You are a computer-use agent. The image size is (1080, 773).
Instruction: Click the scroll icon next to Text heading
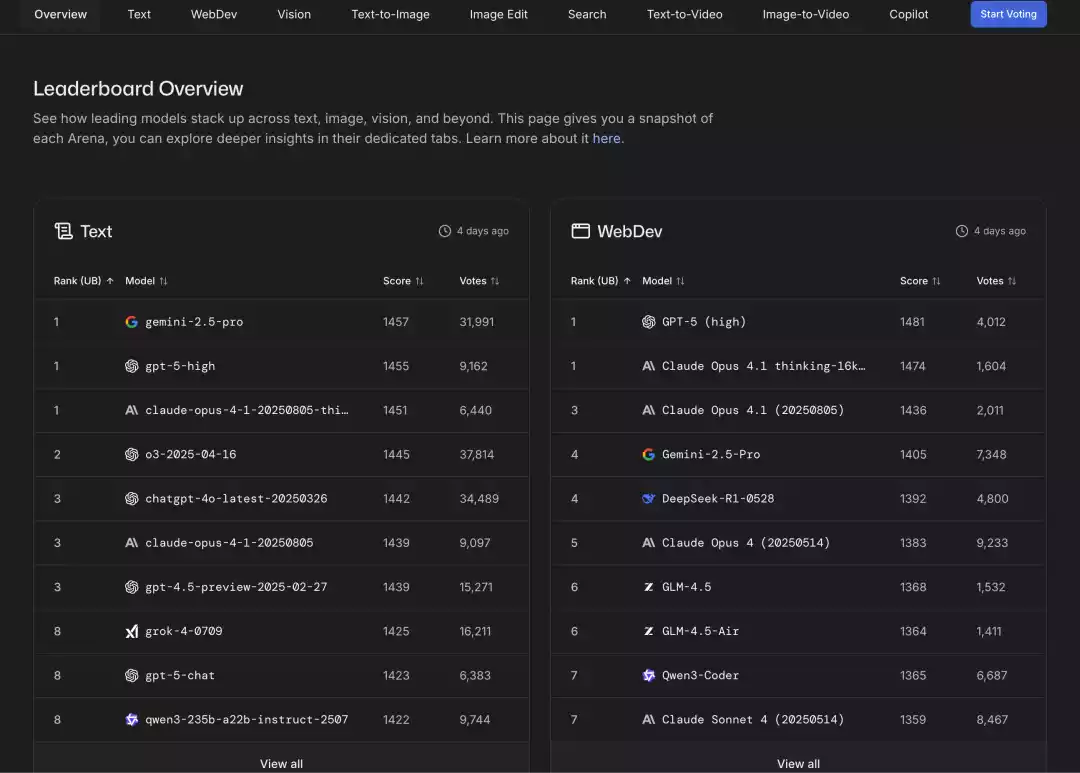pos(63,231)
